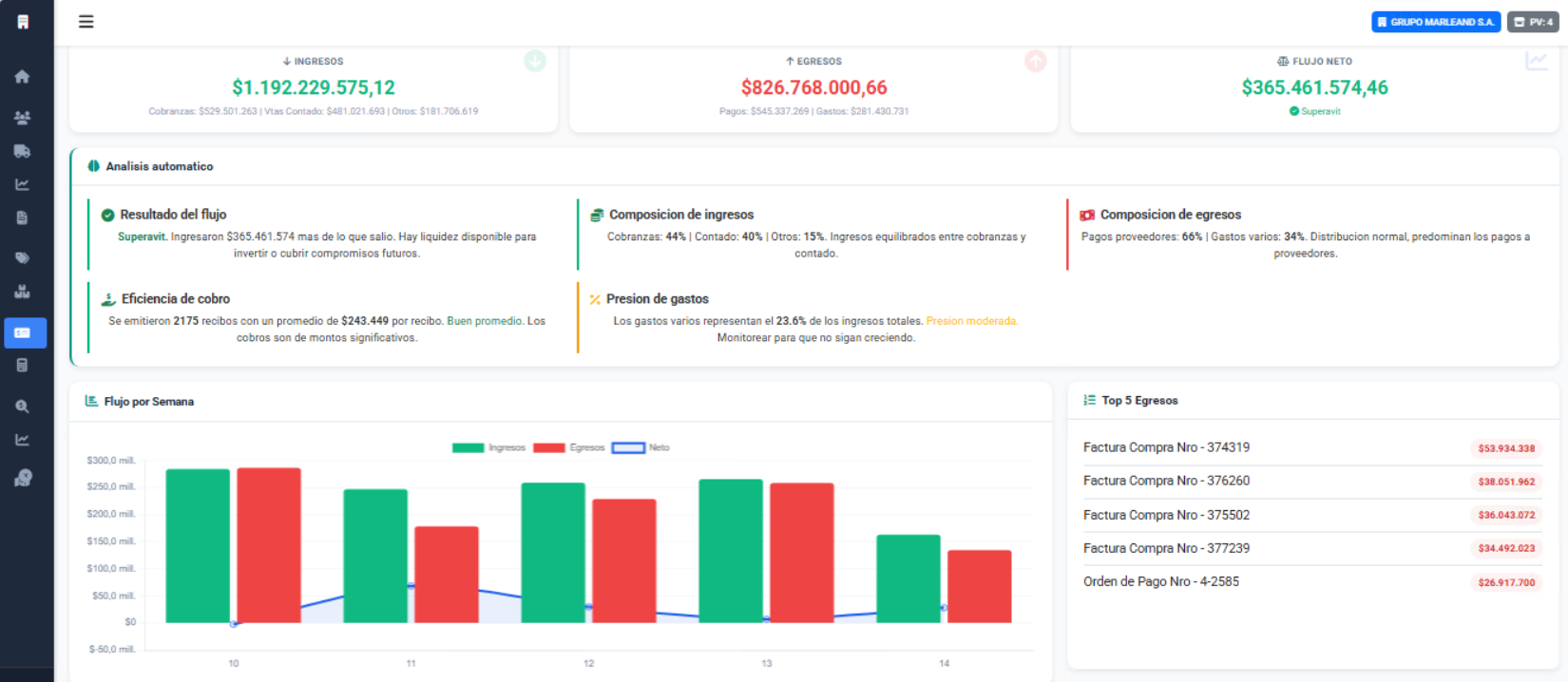Toggle Egresos series in chart legend
The image size is (1568, 682).
(568, 447)
